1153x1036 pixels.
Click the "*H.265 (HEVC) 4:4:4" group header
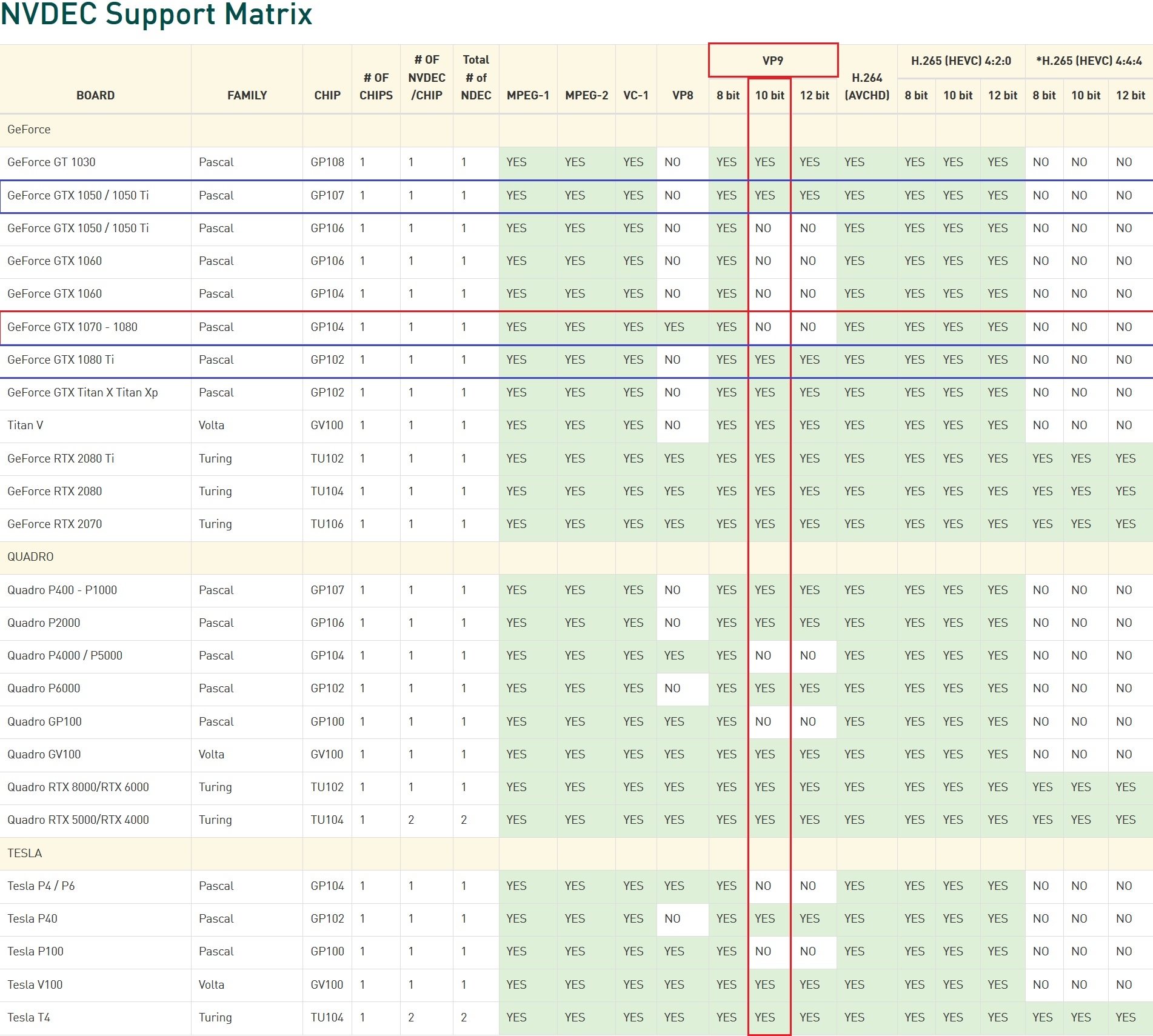[1089, 61]
